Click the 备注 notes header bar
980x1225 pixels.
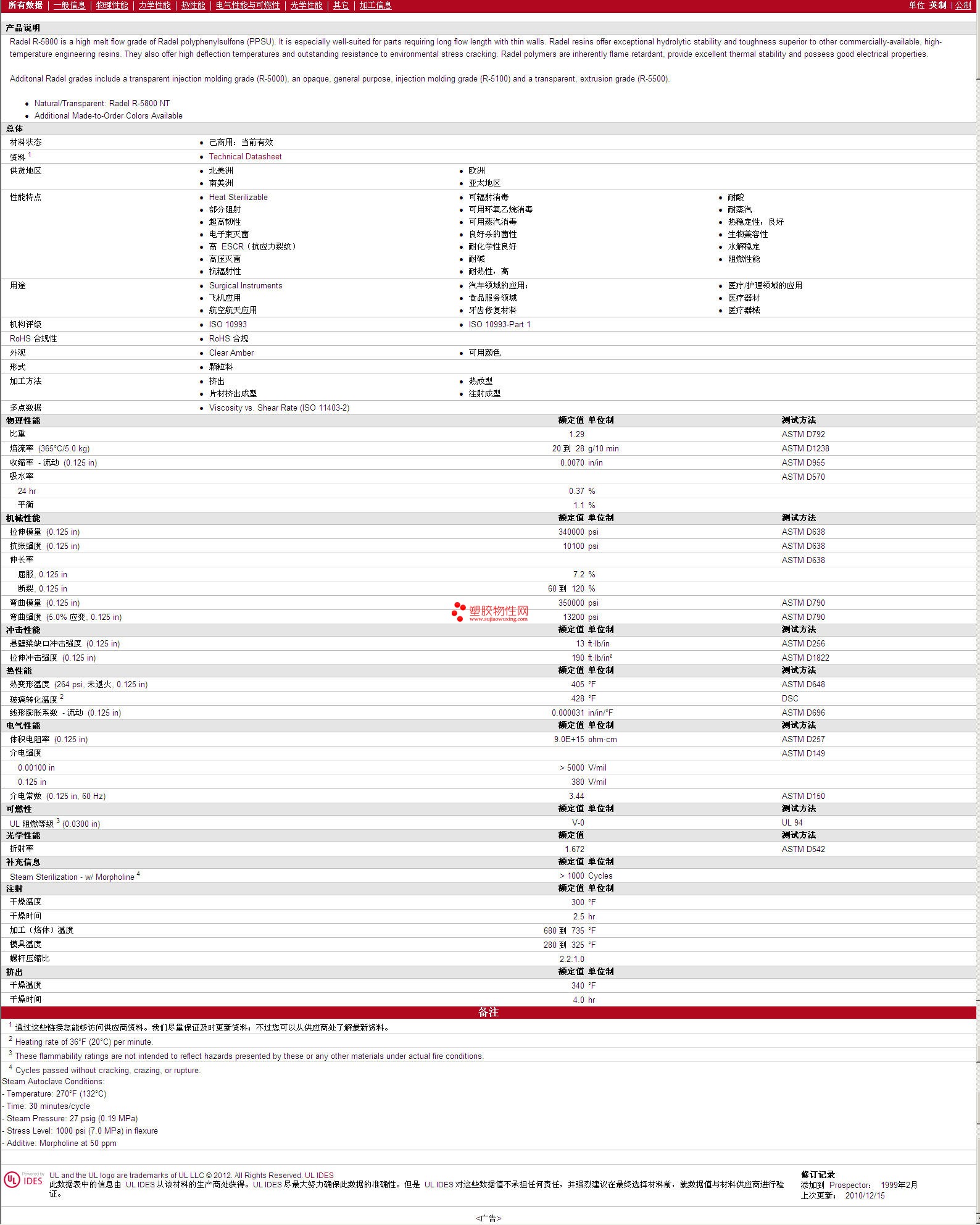pos(489,1013)
